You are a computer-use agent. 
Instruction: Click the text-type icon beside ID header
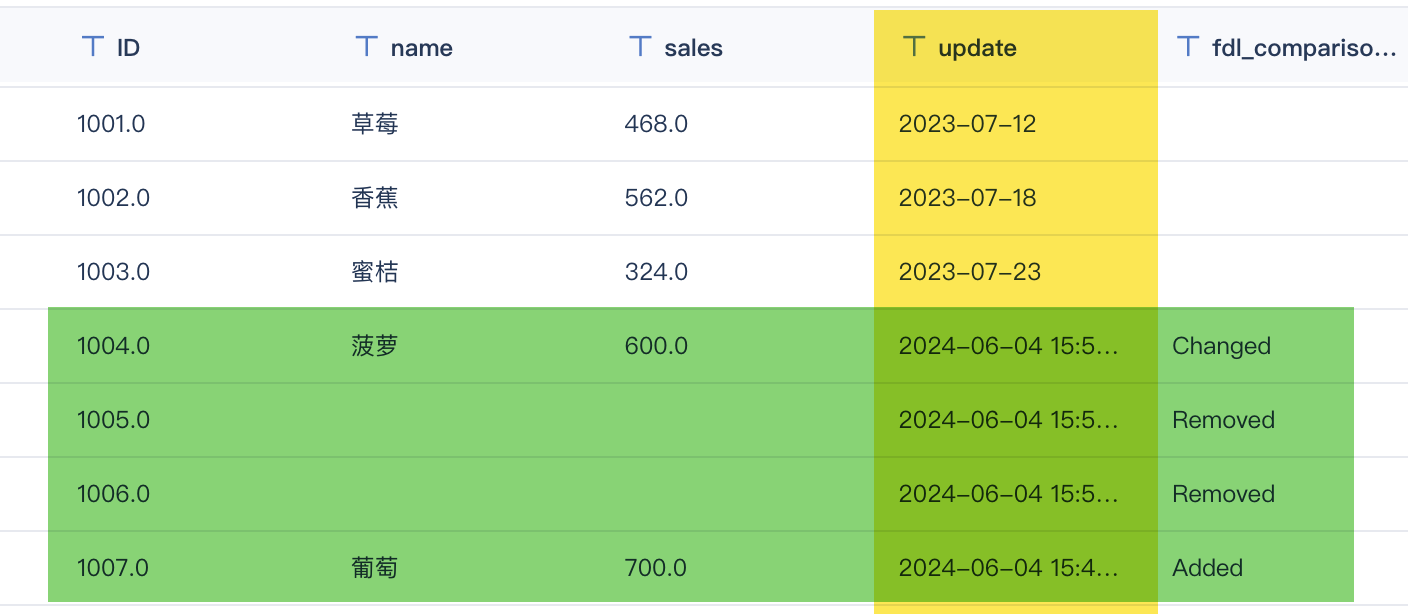[93, 47]
